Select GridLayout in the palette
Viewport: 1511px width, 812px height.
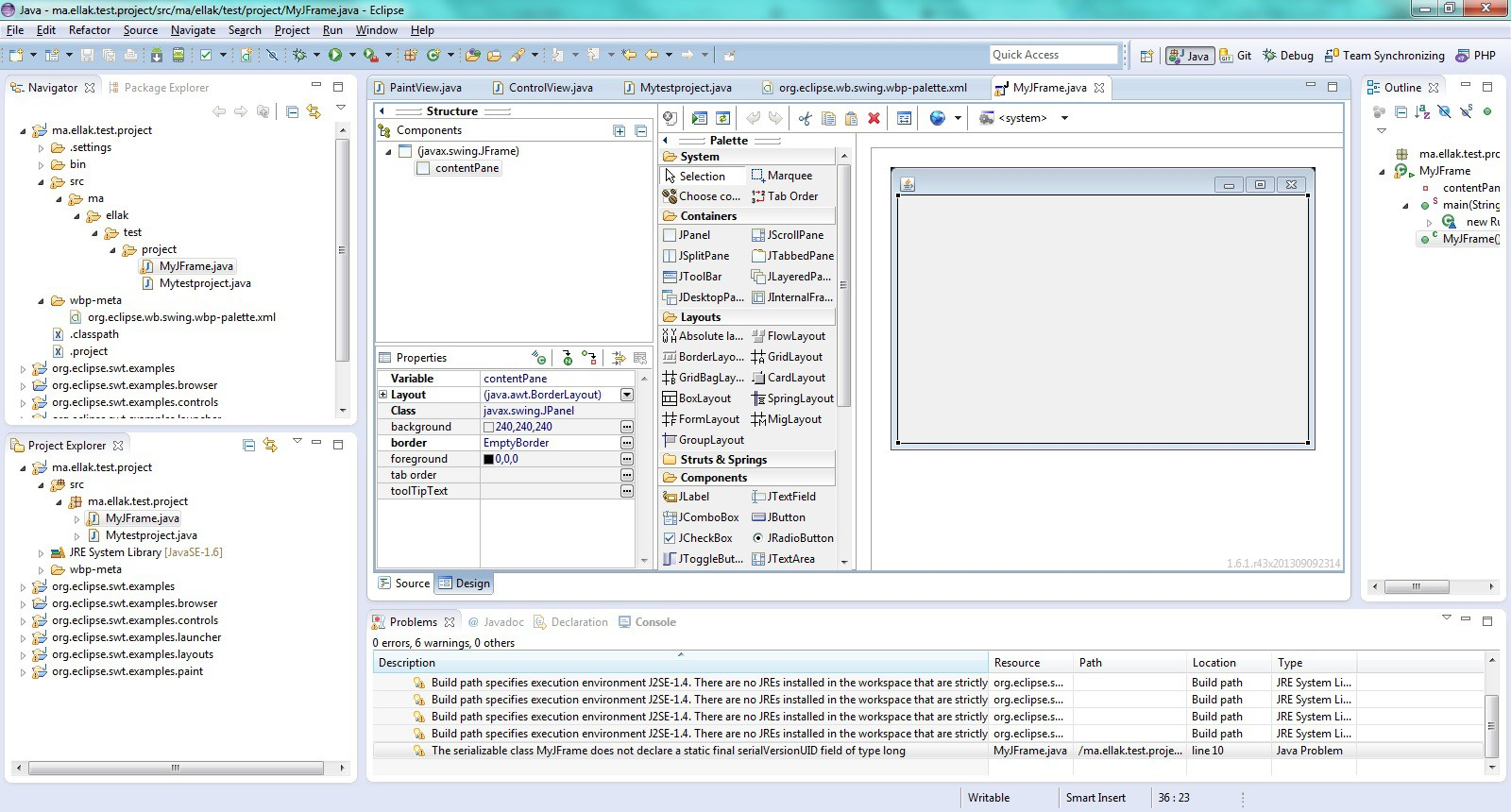[x=788, y=357]
